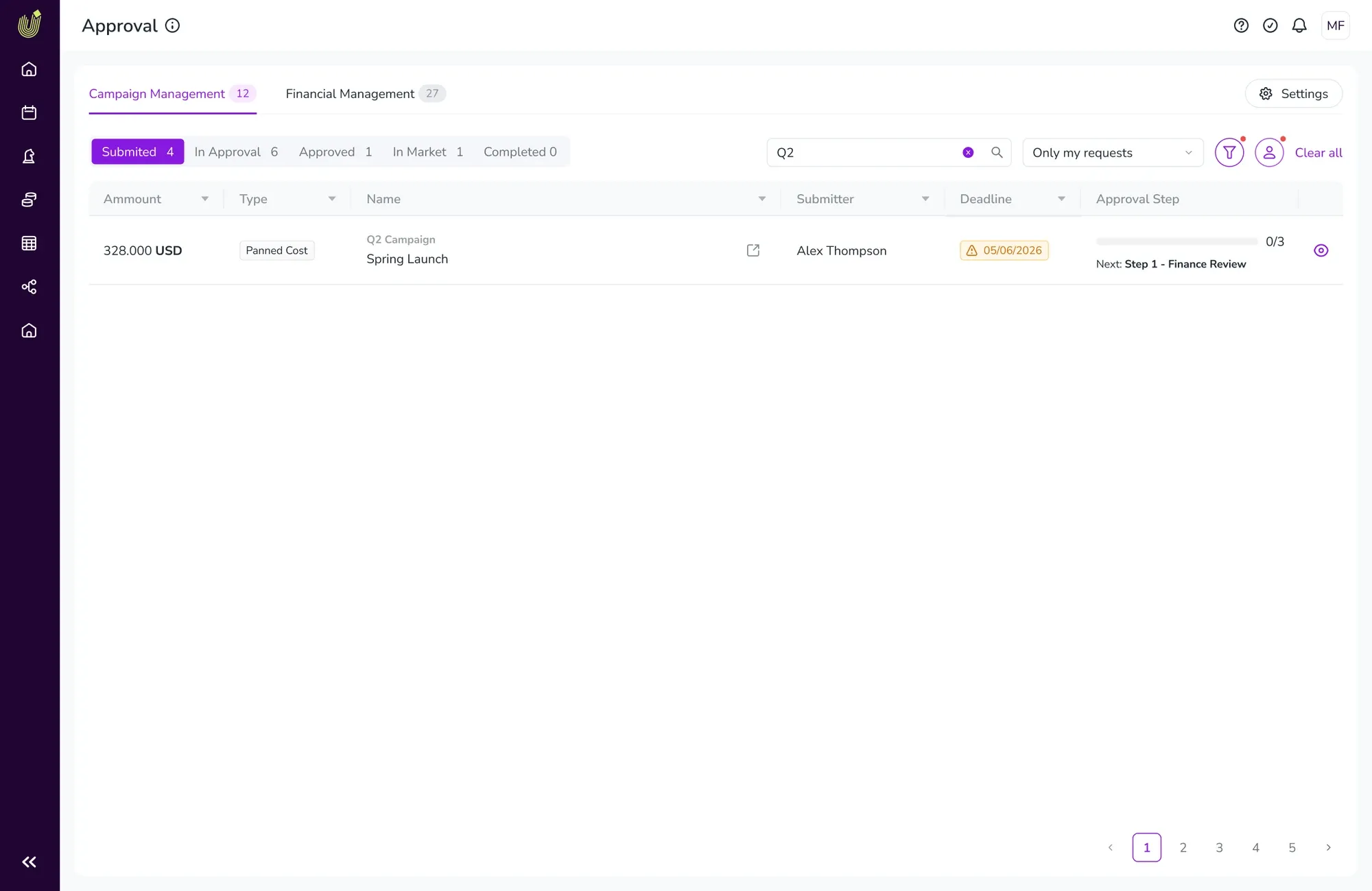The image size is (1372, 891).
Task: Expand the Deadline column dropdown arrow
Action: 1061,199
